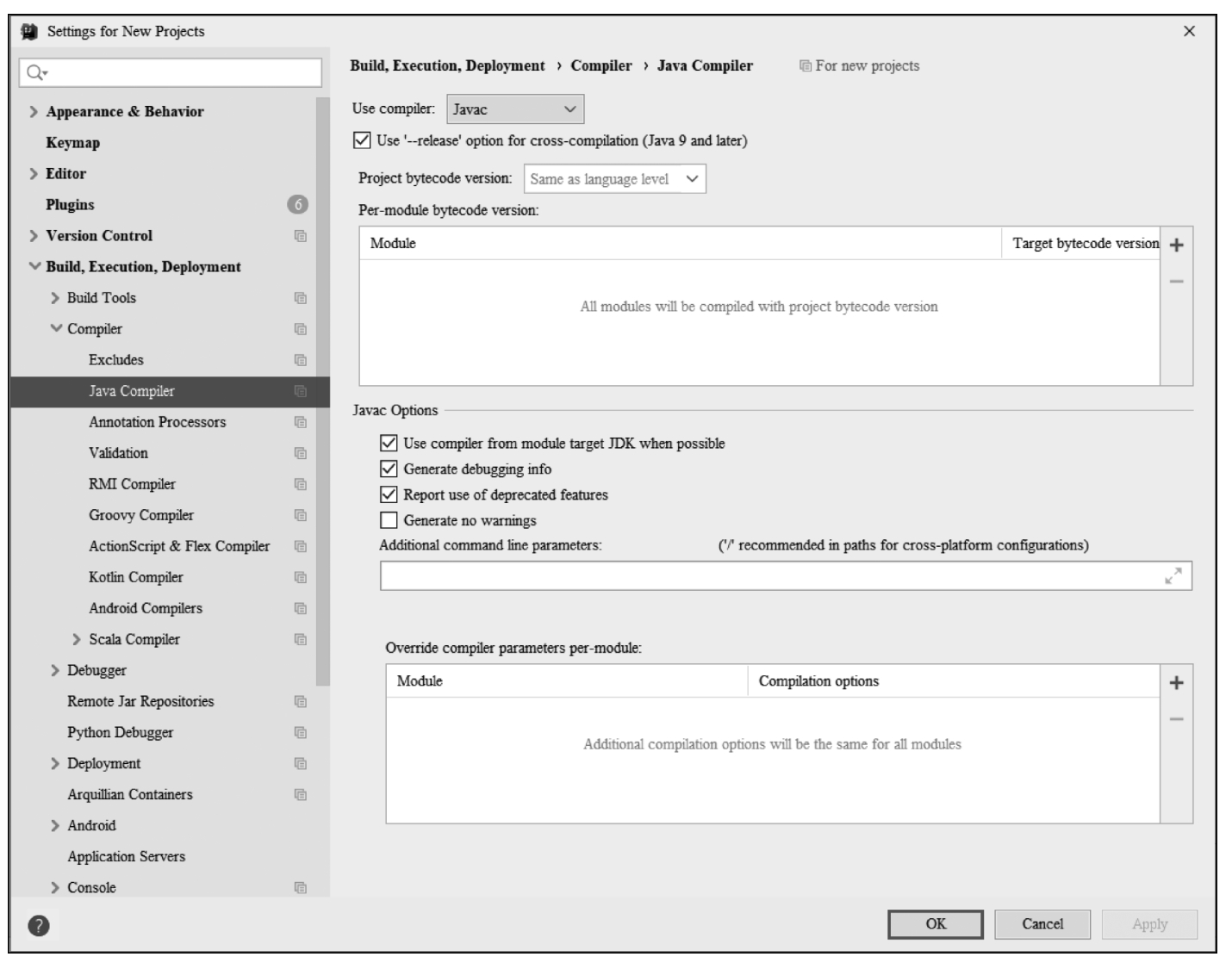This screenshot has height=963, width=1232.
Task: Click minus icon in per-module bytecode table
Action: click(1177, 282)
